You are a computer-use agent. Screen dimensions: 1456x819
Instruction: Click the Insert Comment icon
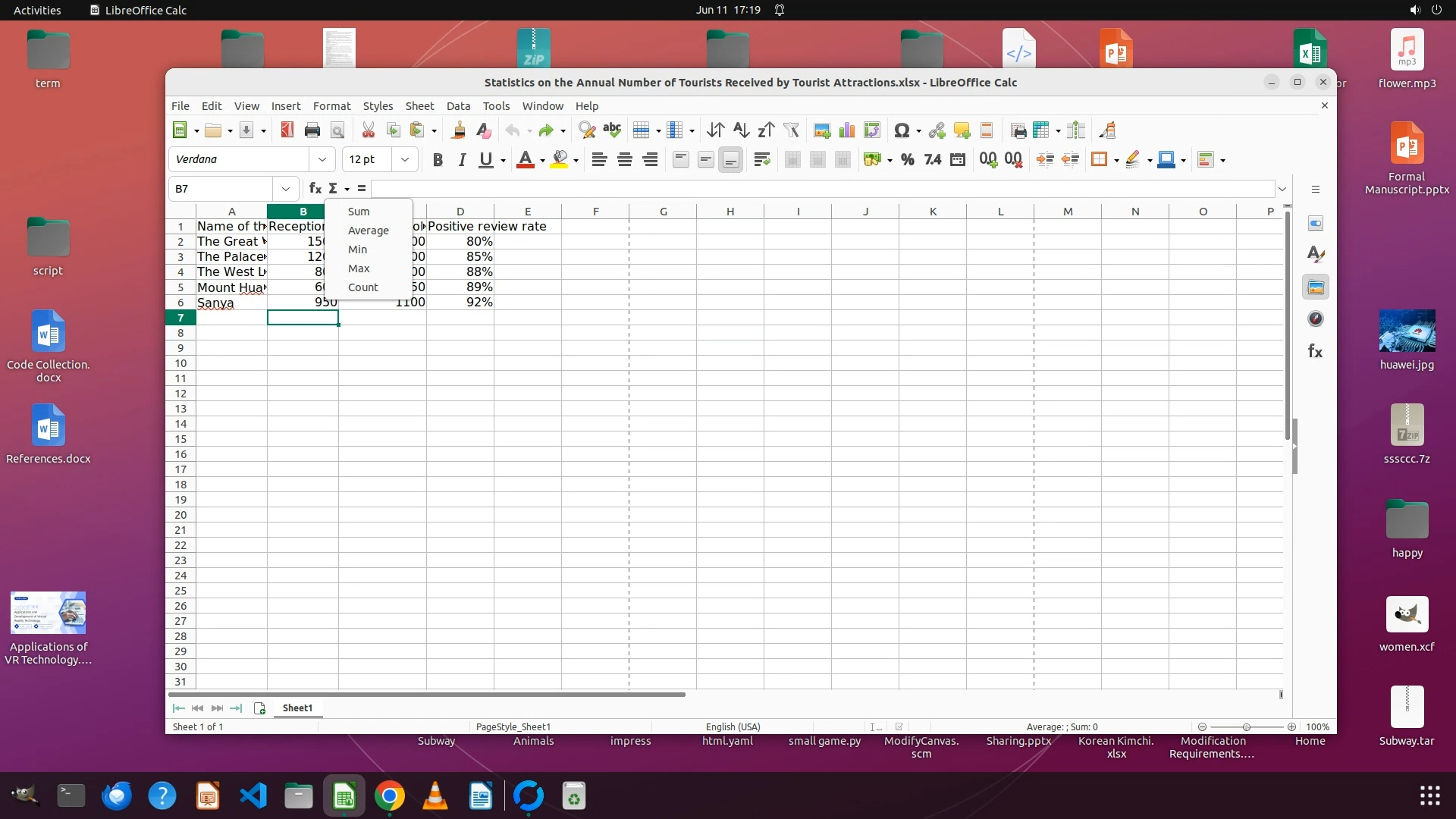[x=962, y=130]
